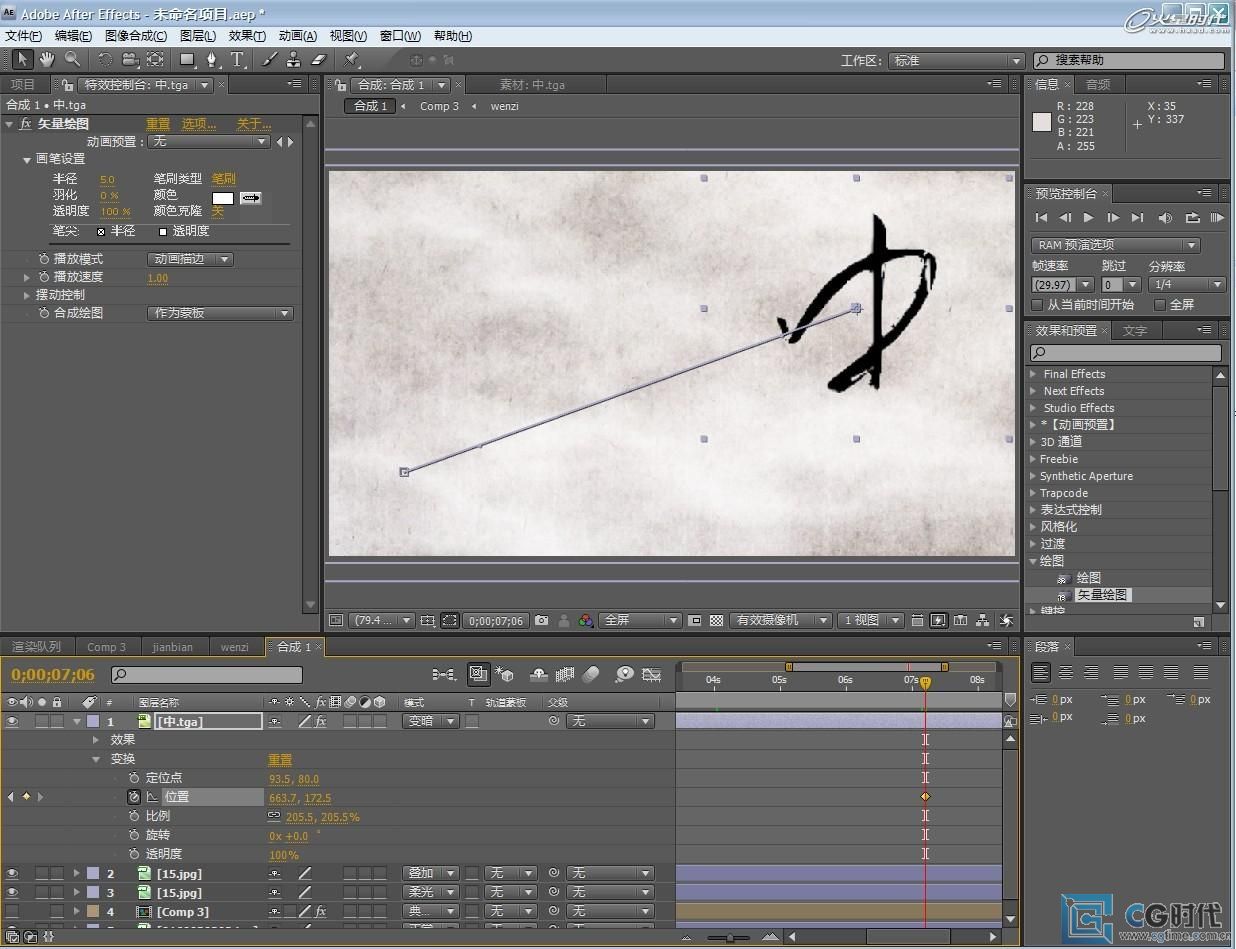
Task: Click the timeline zoom slider
Action: tap(731, 937)
